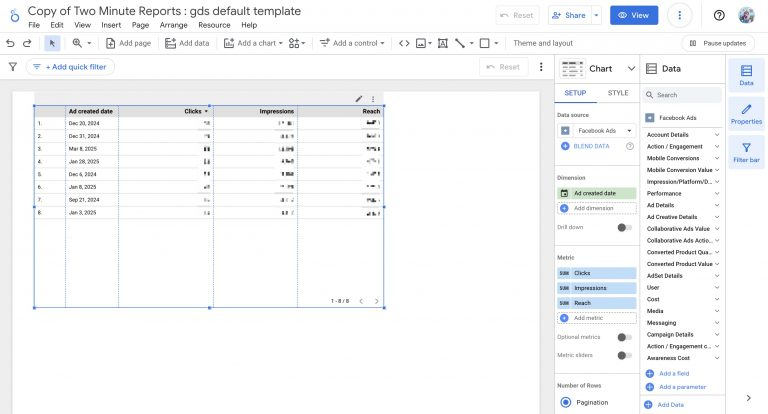Open the Properties side panel

[746, 112]
